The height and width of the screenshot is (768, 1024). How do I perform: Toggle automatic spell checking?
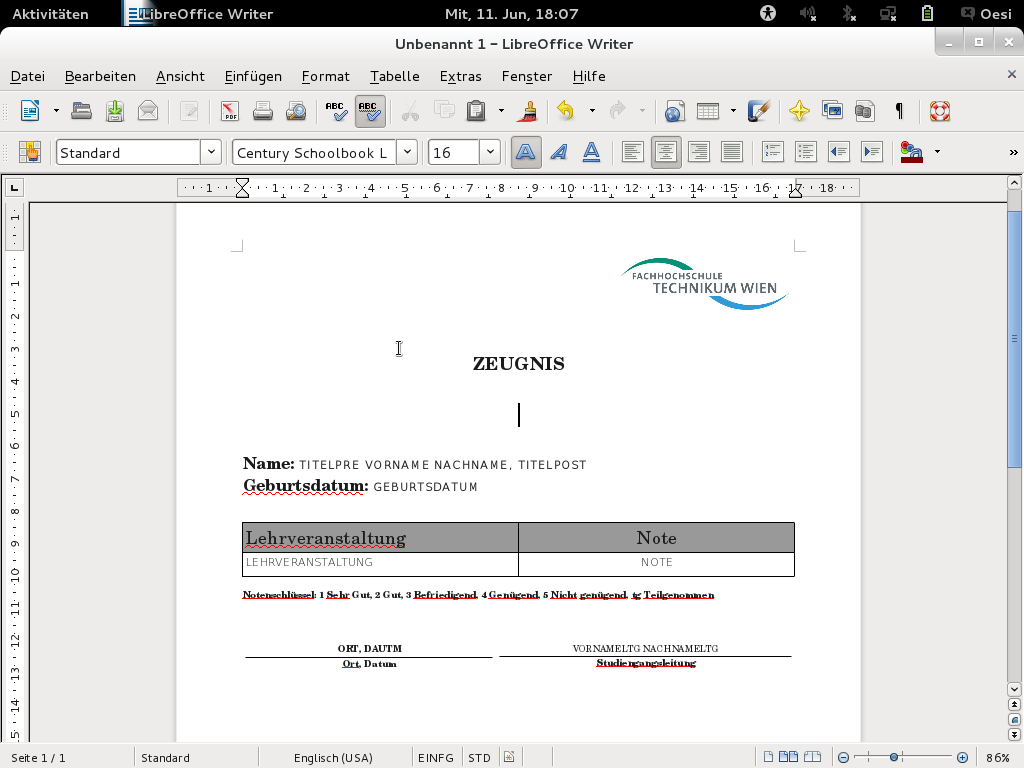(x=369, y=111)
